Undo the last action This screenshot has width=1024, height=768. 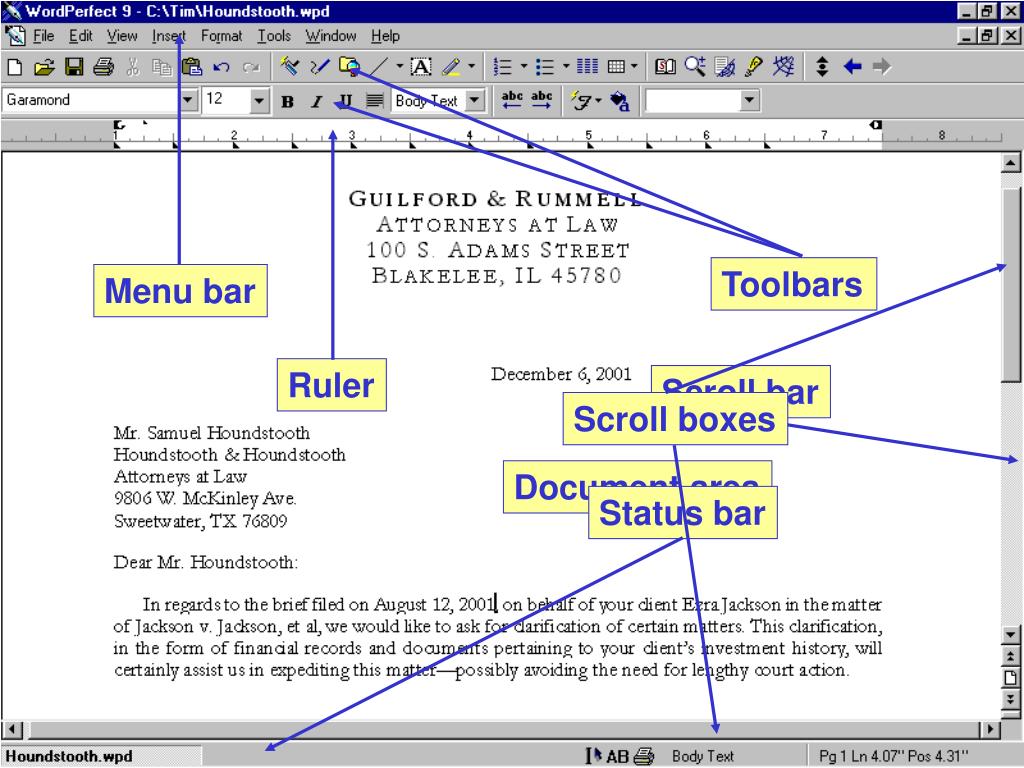221,67
